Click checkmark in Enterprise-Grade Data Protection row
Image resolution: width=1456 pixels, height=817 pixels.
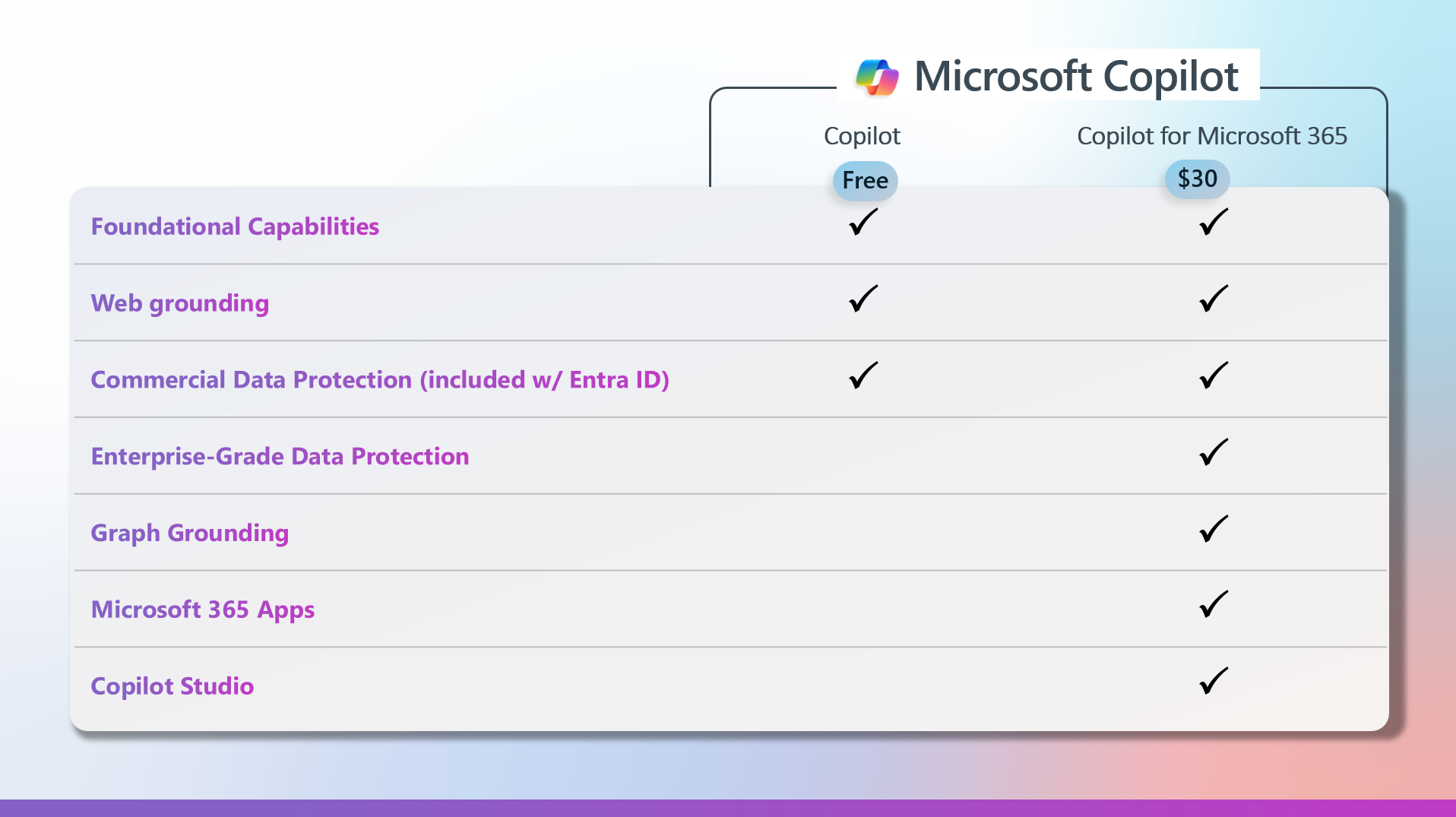[x=1213, y=452]
